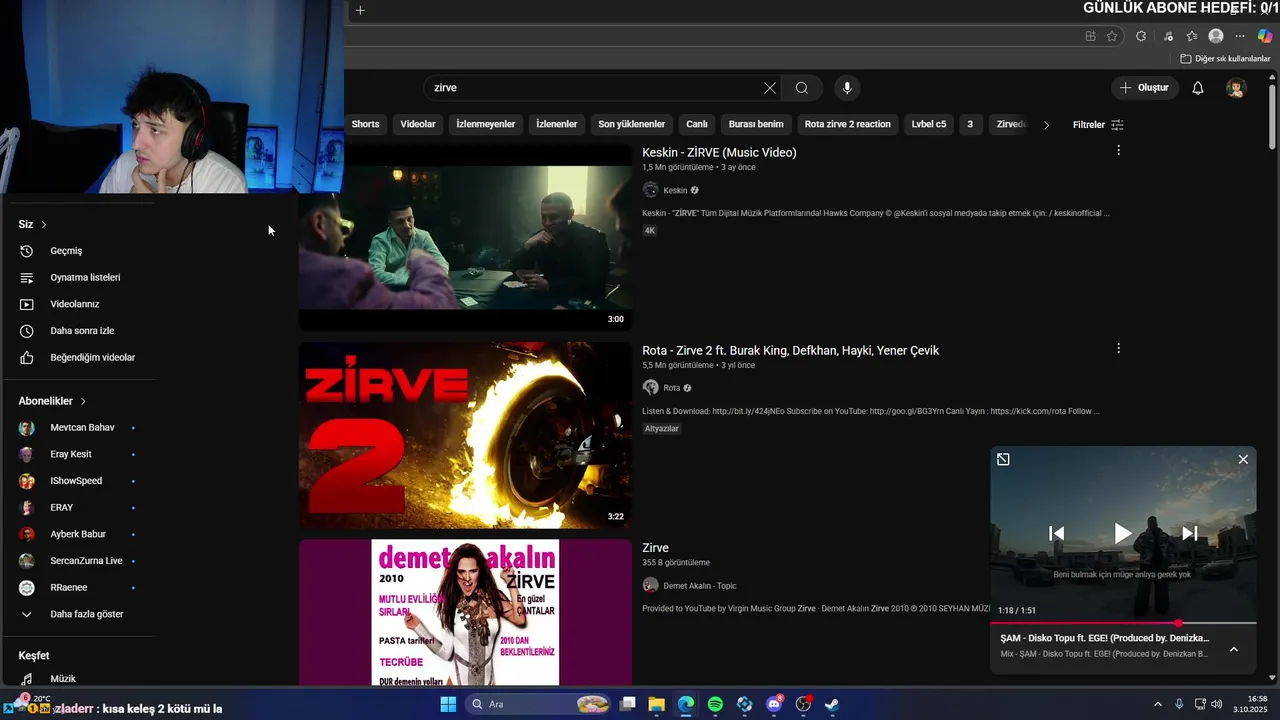1280x720 pixels.
Task: Open more options for Rota Zirve 2 video
Action: pos(1118,348)
